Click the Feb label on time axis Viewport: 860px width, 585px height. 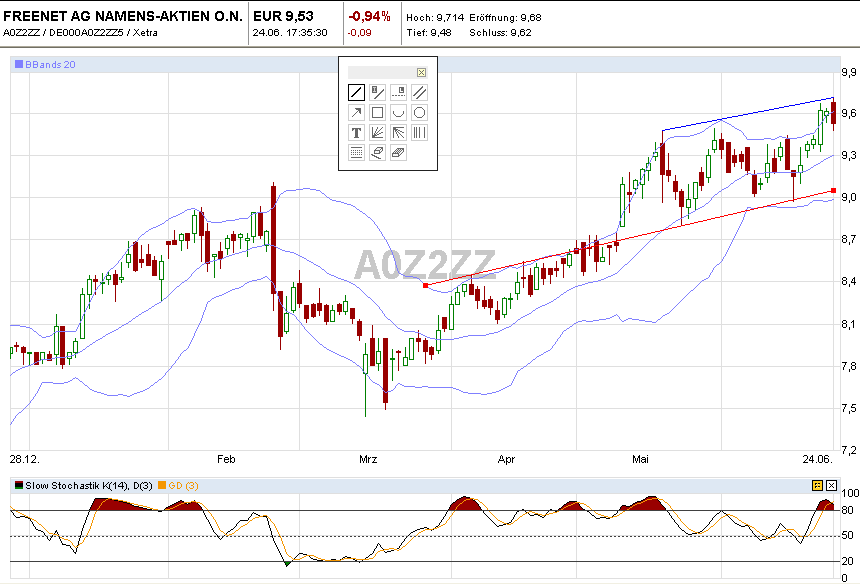[x=226, y=459]
